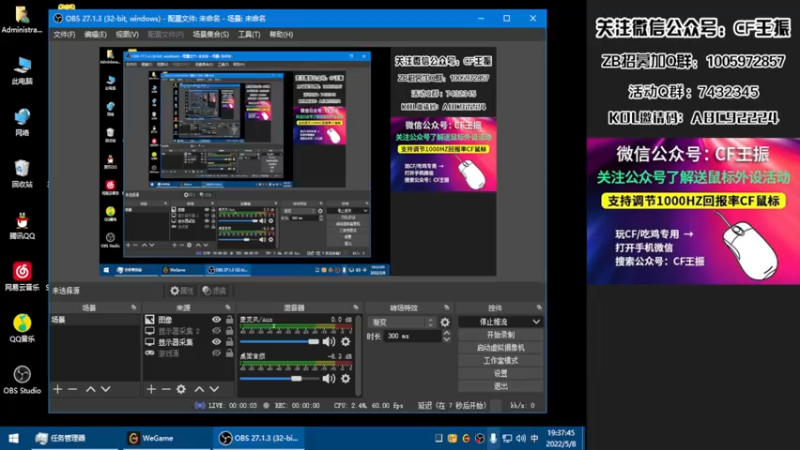Click the 时长 300 ms duration field
This screenshot has width=800, height=450.
click(413, 336)
